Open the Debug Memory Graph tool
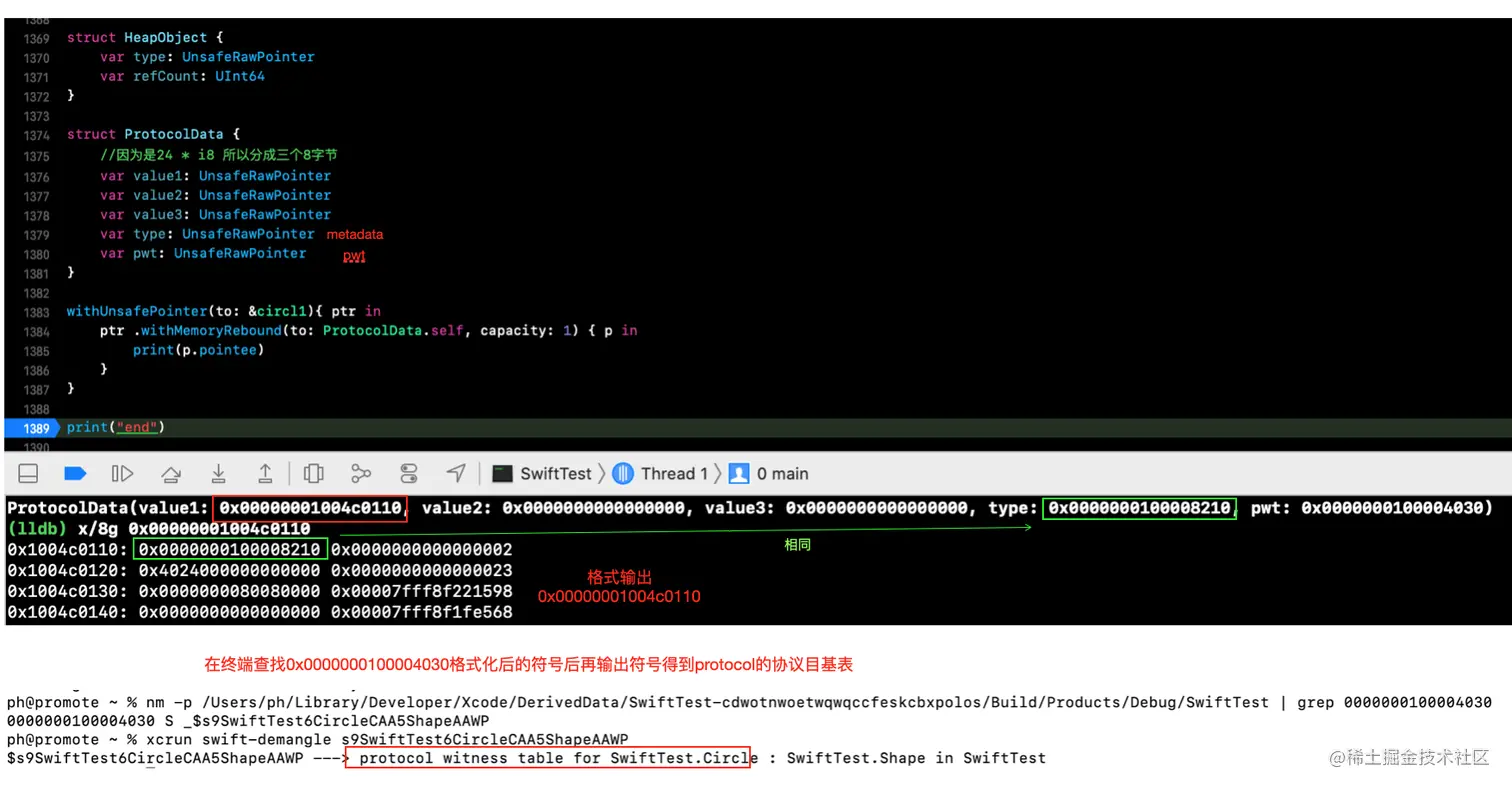 click(361, 473)
